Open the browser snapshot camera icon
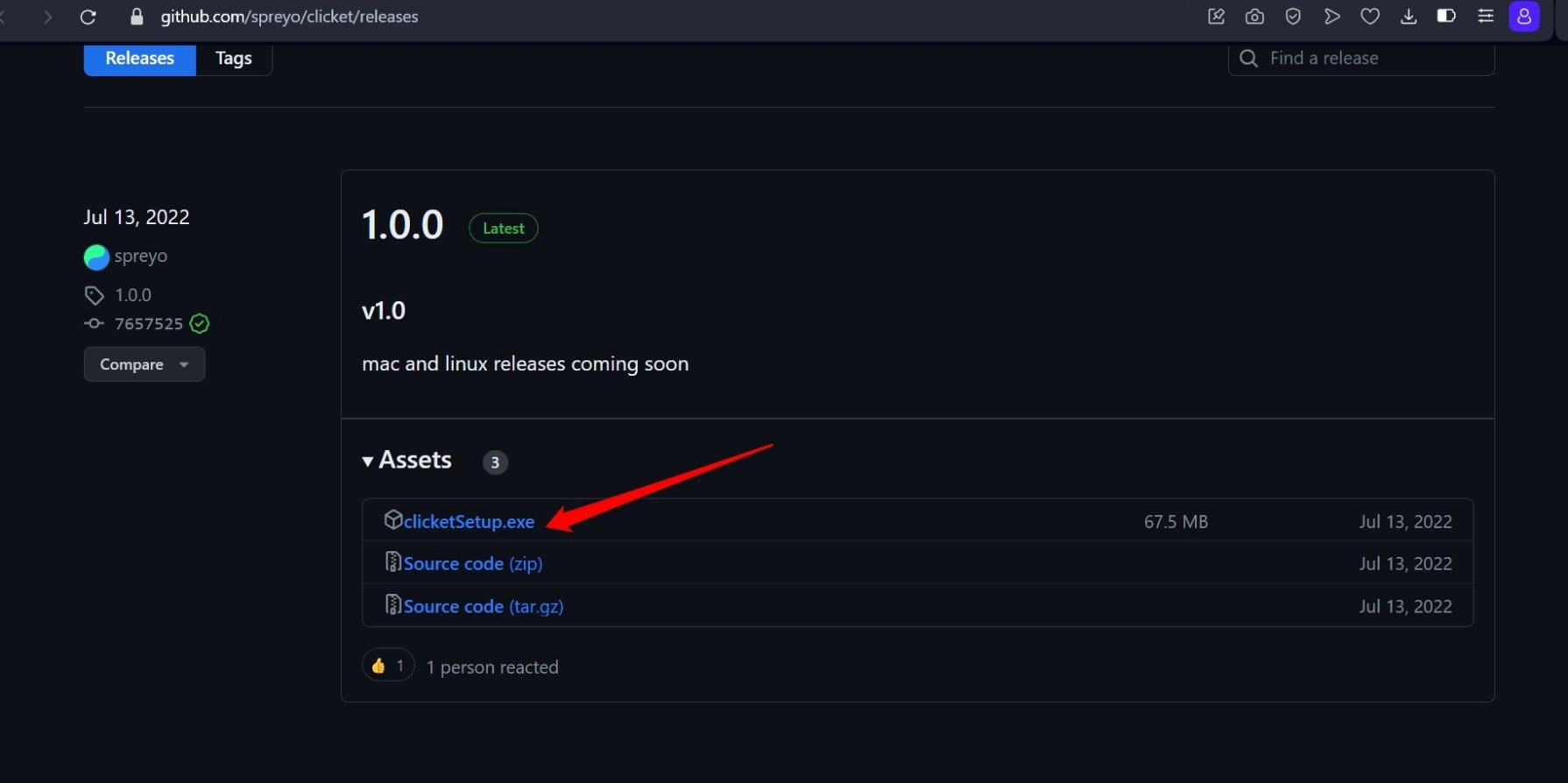This screenshot has height=783, width=1568. [1254, 17]
